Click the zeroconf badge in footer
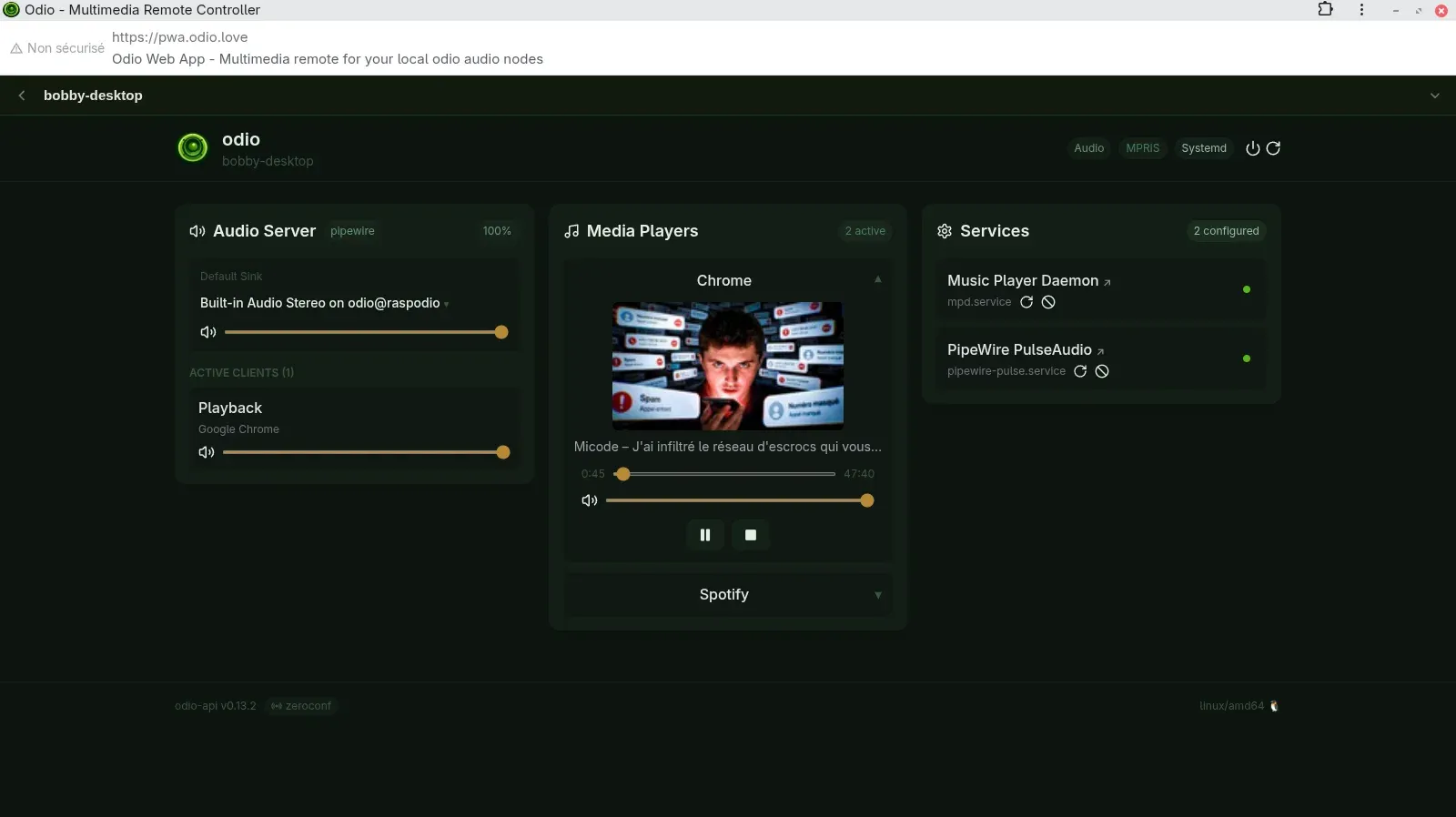Screen dimensions: 1456x817 [x=301, y=706]
